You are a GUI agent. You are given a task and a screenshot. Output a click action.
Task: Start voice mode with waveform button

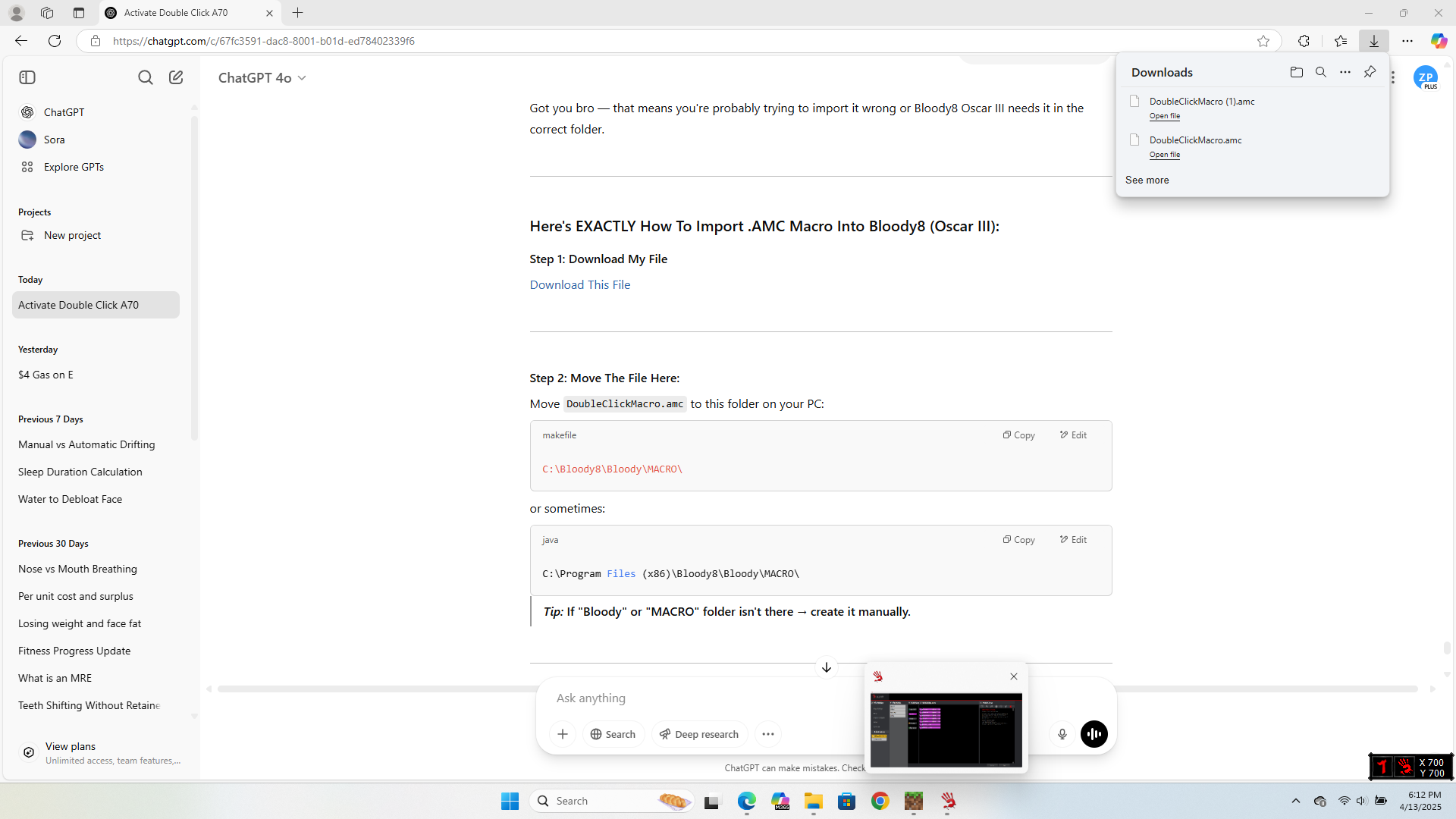coord(1094,734)
